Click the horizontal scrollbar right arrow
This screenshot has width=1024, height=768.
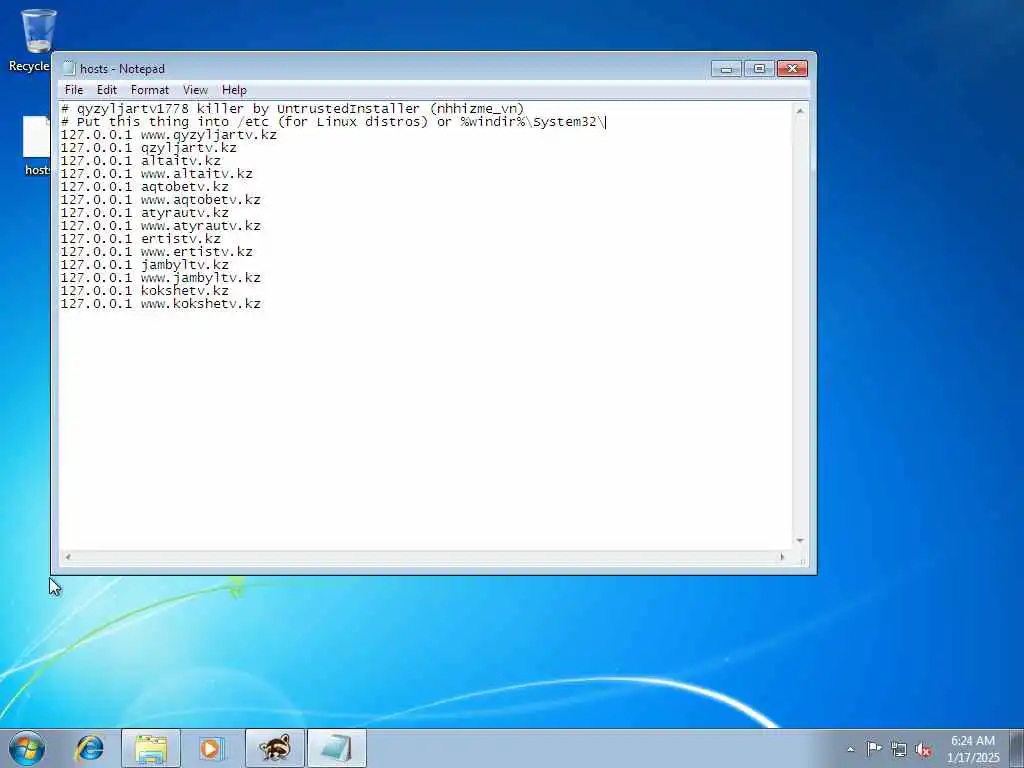[782, 557]
